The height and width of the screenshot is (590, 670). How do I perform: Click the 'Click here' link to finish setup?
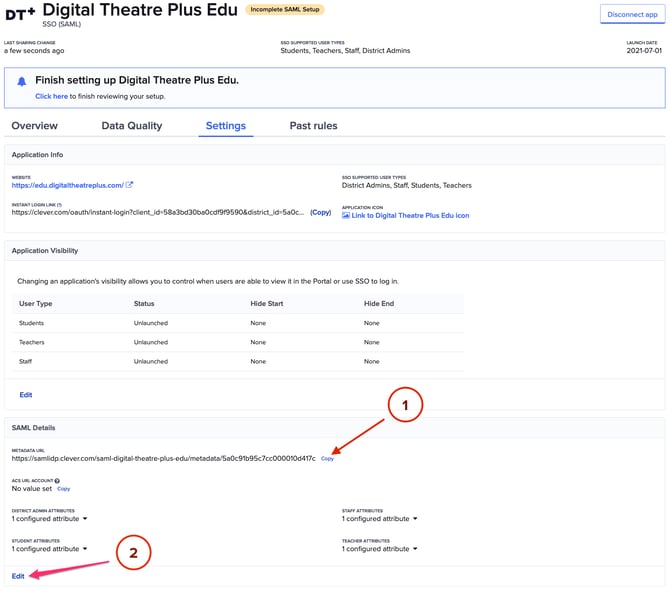(x=51, y=96)
